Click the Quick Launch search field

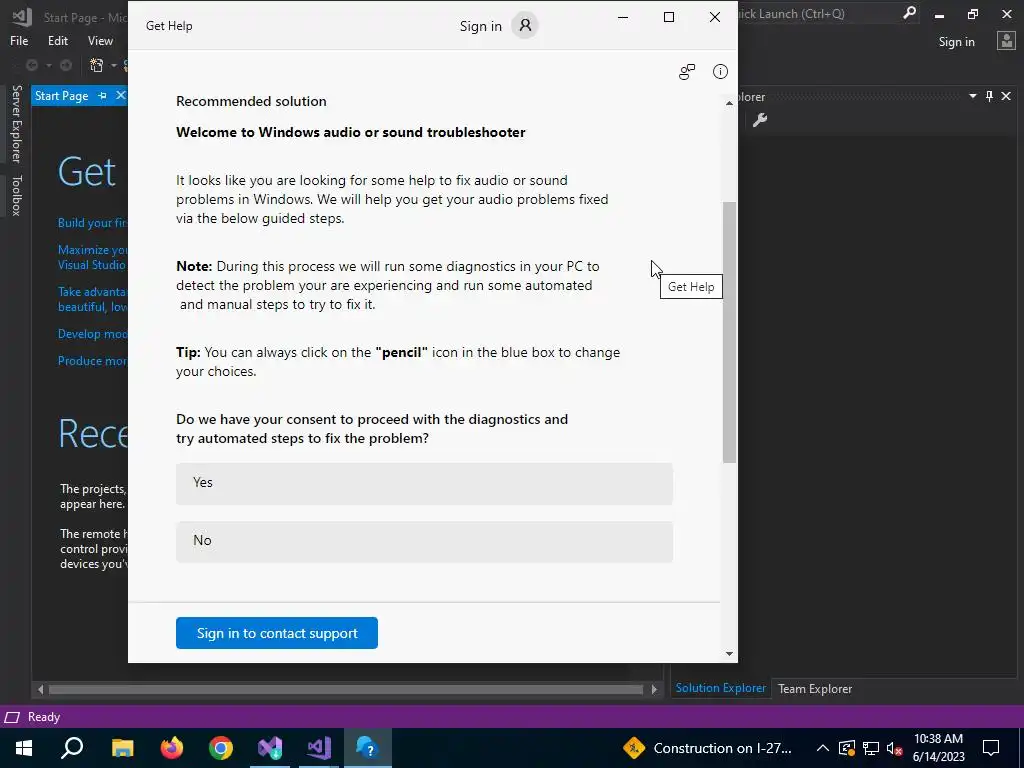click(x=818, y=13)
